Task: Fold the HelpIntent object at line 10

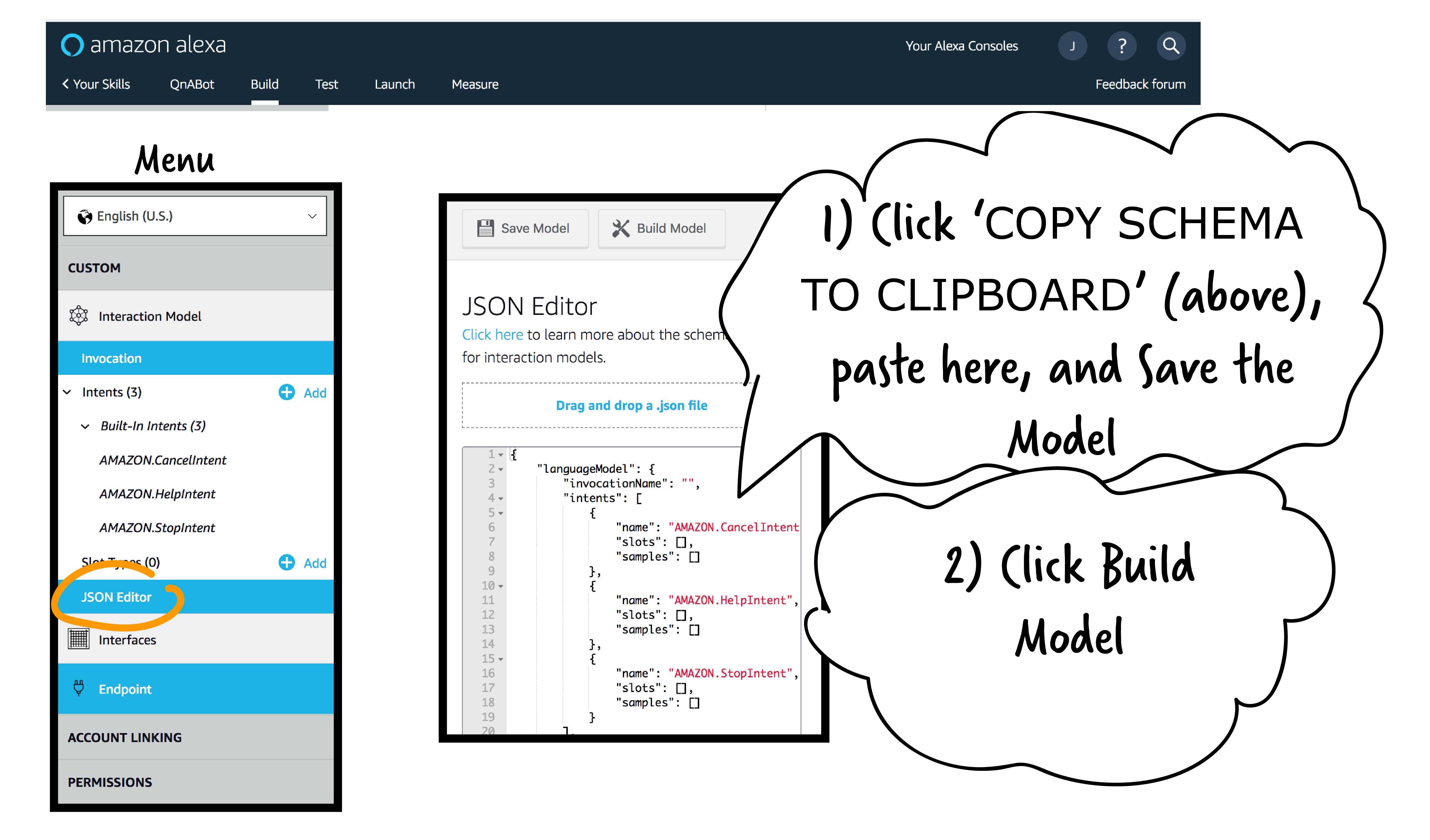Action: pos(501,586)
